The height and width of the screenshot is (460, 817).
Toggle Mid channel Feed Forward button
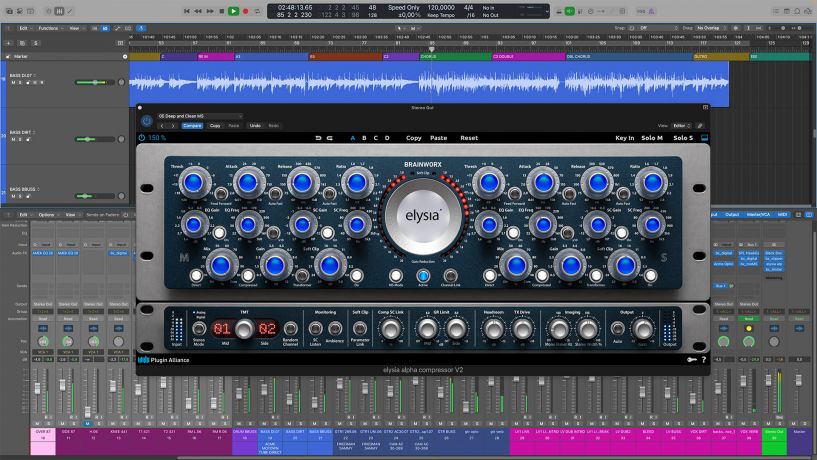click(x=221, y=194)
